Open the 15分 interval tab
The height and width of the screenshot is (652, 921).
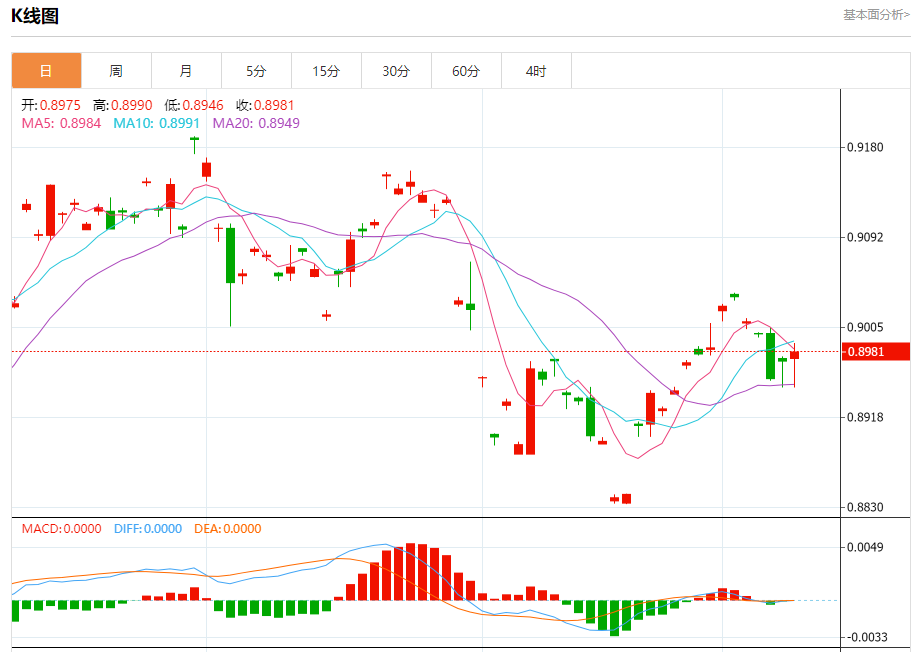click(326, 71)
